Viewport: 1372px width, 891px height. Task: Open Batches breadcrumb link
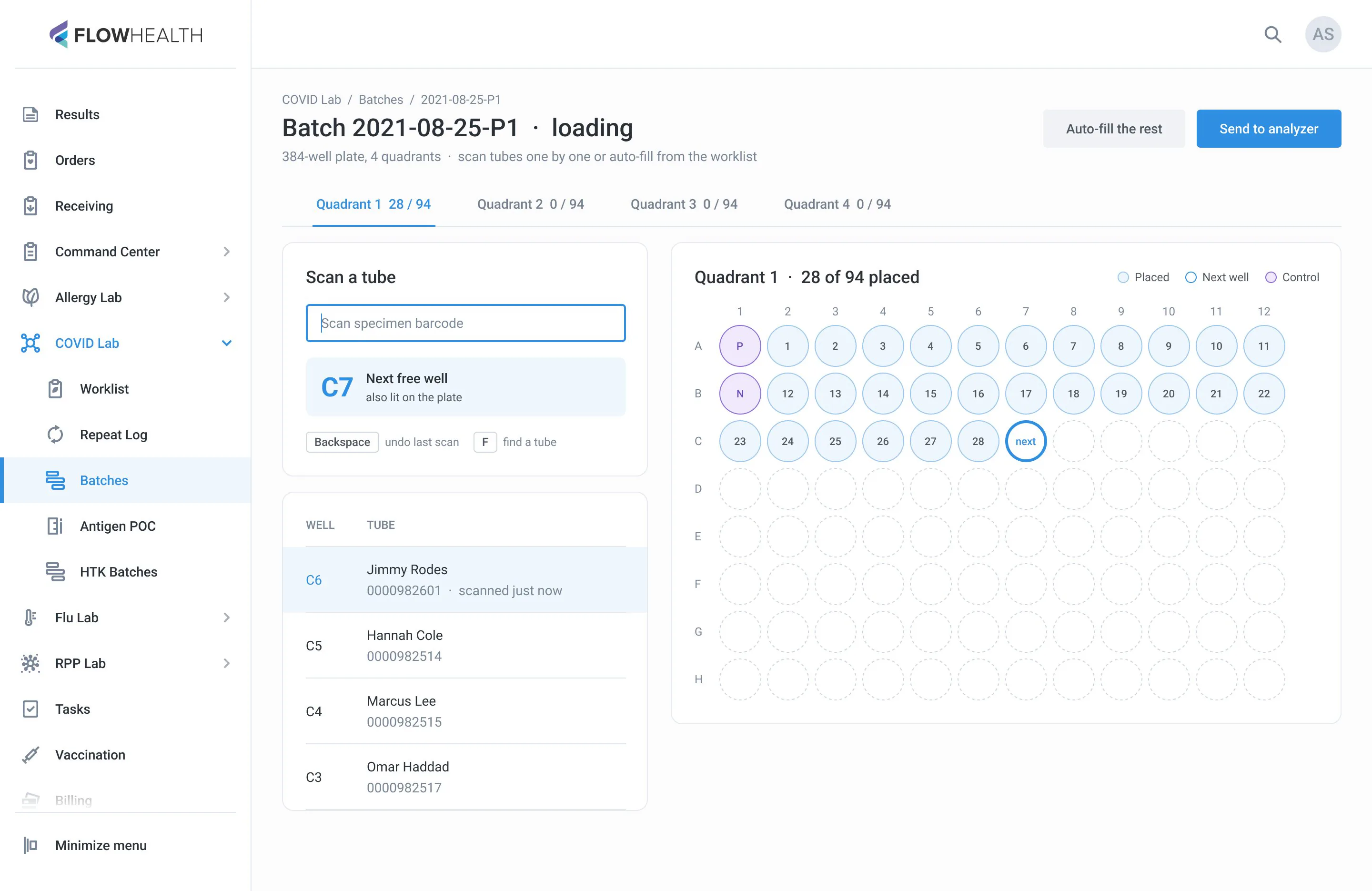coord(381,99)
